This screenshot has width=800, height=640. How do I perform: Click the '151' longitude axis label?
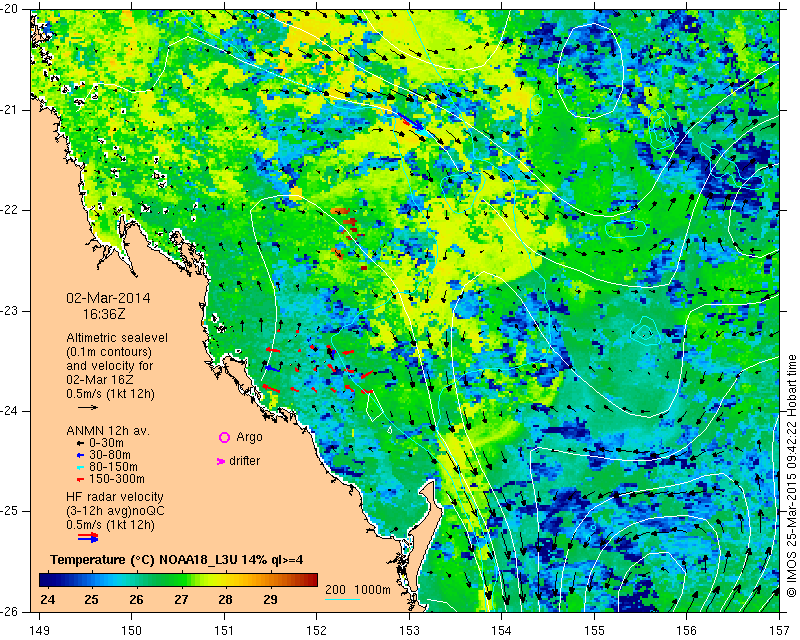click(x=224, y=631)
